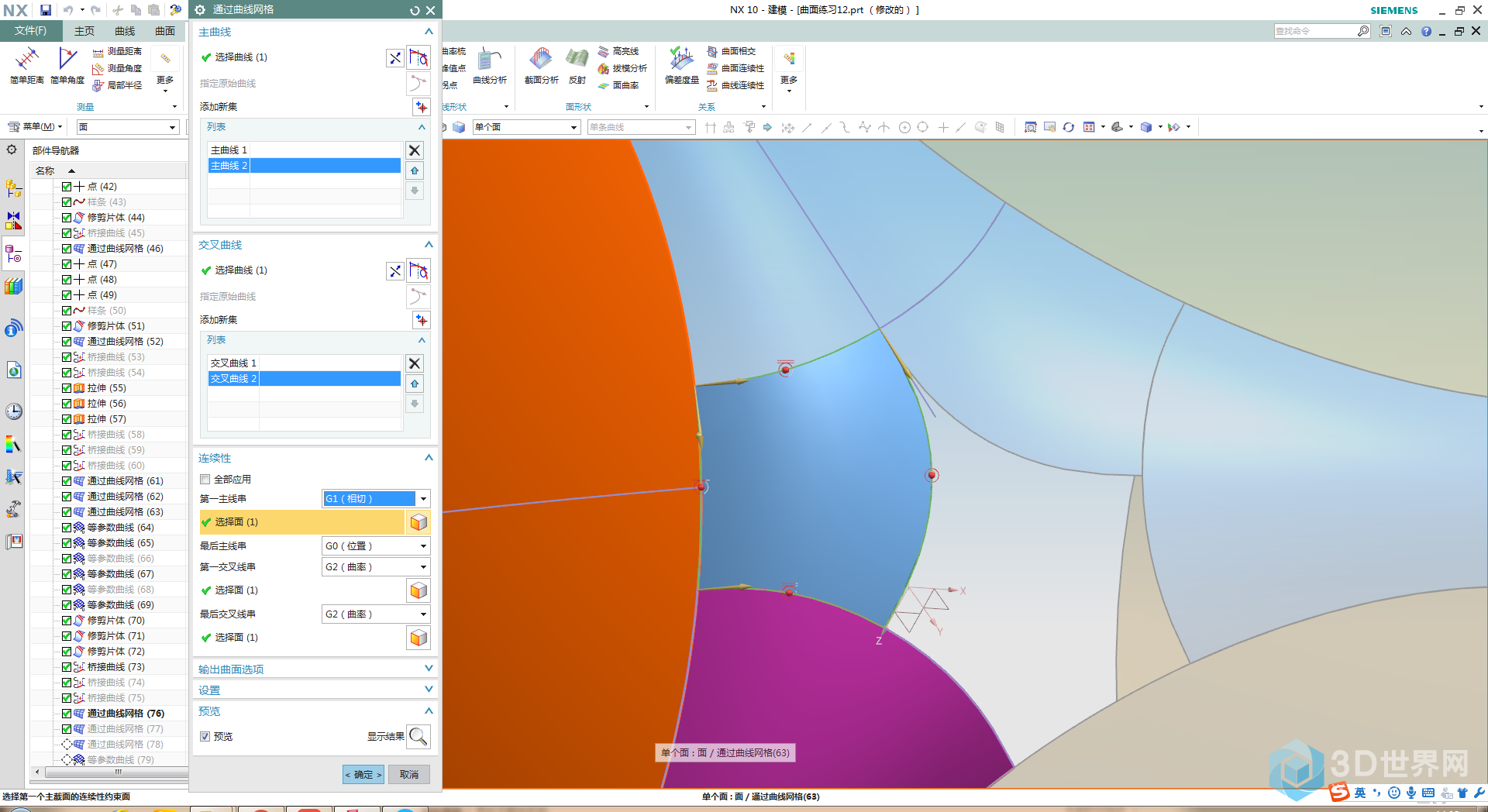Uncheck Isoparametric Curve (64) checkbox

pos(67,528)
